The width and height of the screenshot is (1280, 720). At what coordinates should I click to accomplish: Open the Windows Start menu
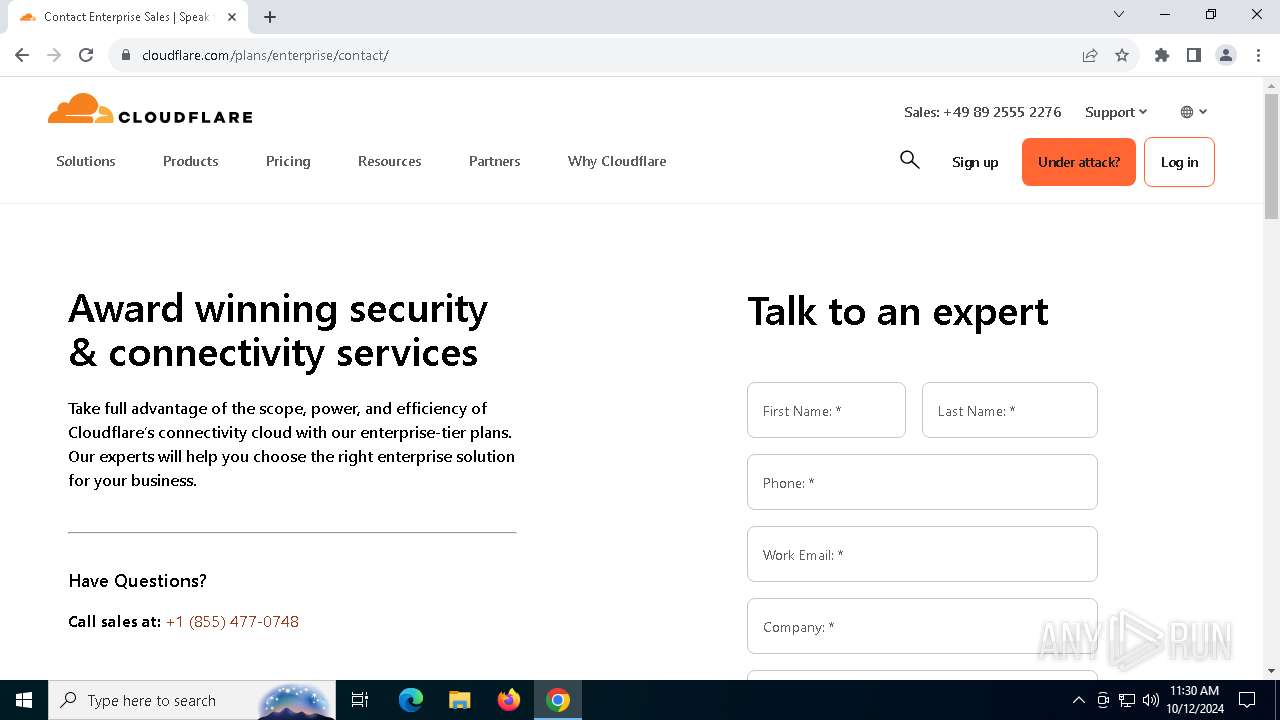(24, 700)
